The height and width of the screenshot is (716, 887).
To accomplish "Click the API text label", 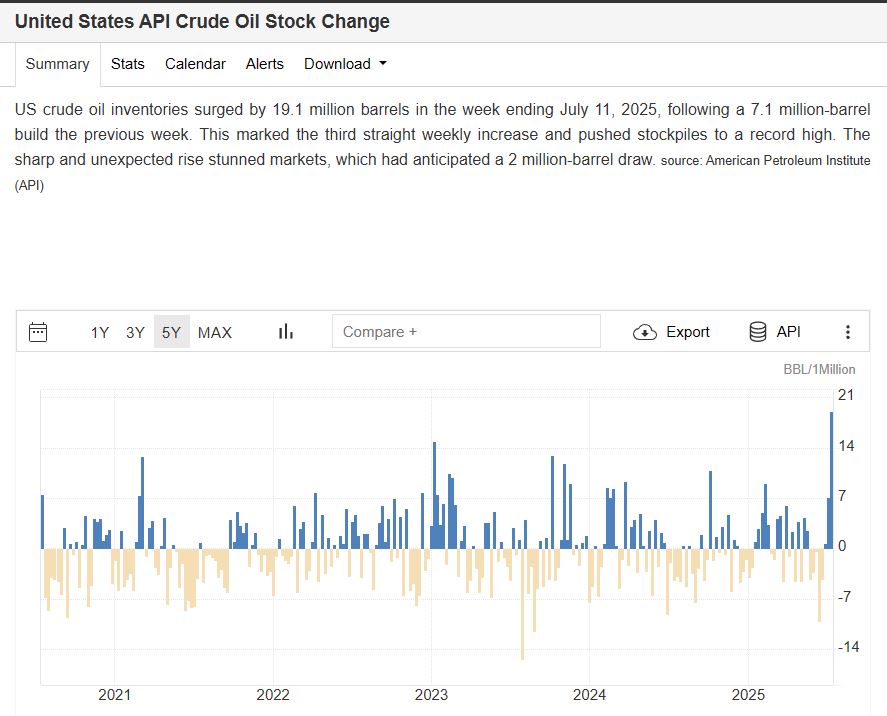I will [x=789, y=332].
